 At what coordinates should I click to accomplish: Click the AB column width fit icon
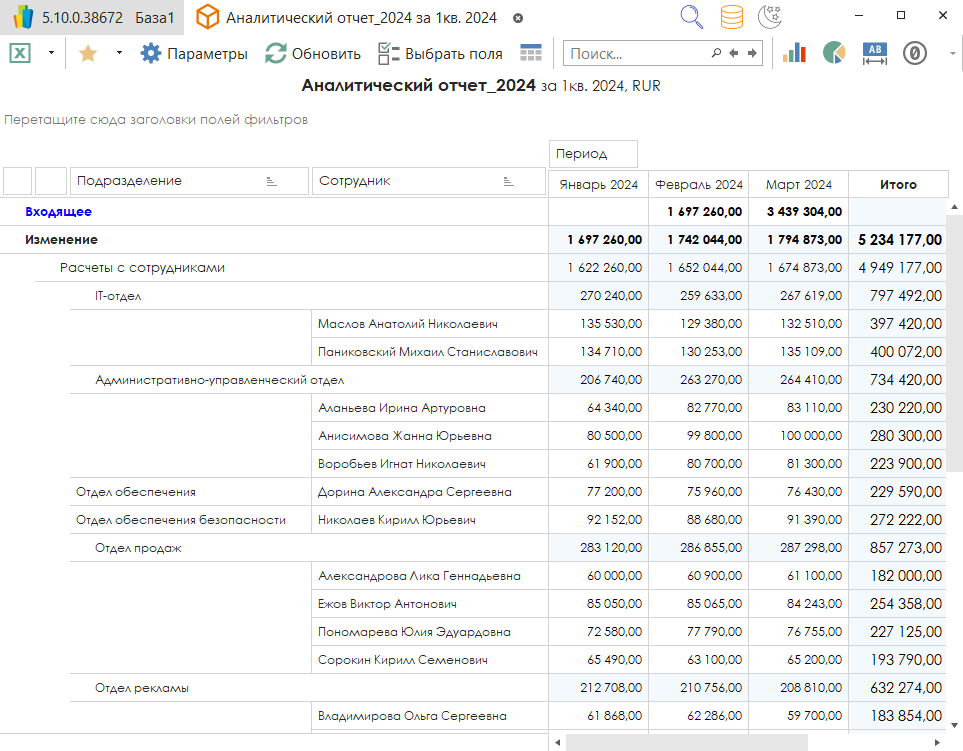(875, 53)
